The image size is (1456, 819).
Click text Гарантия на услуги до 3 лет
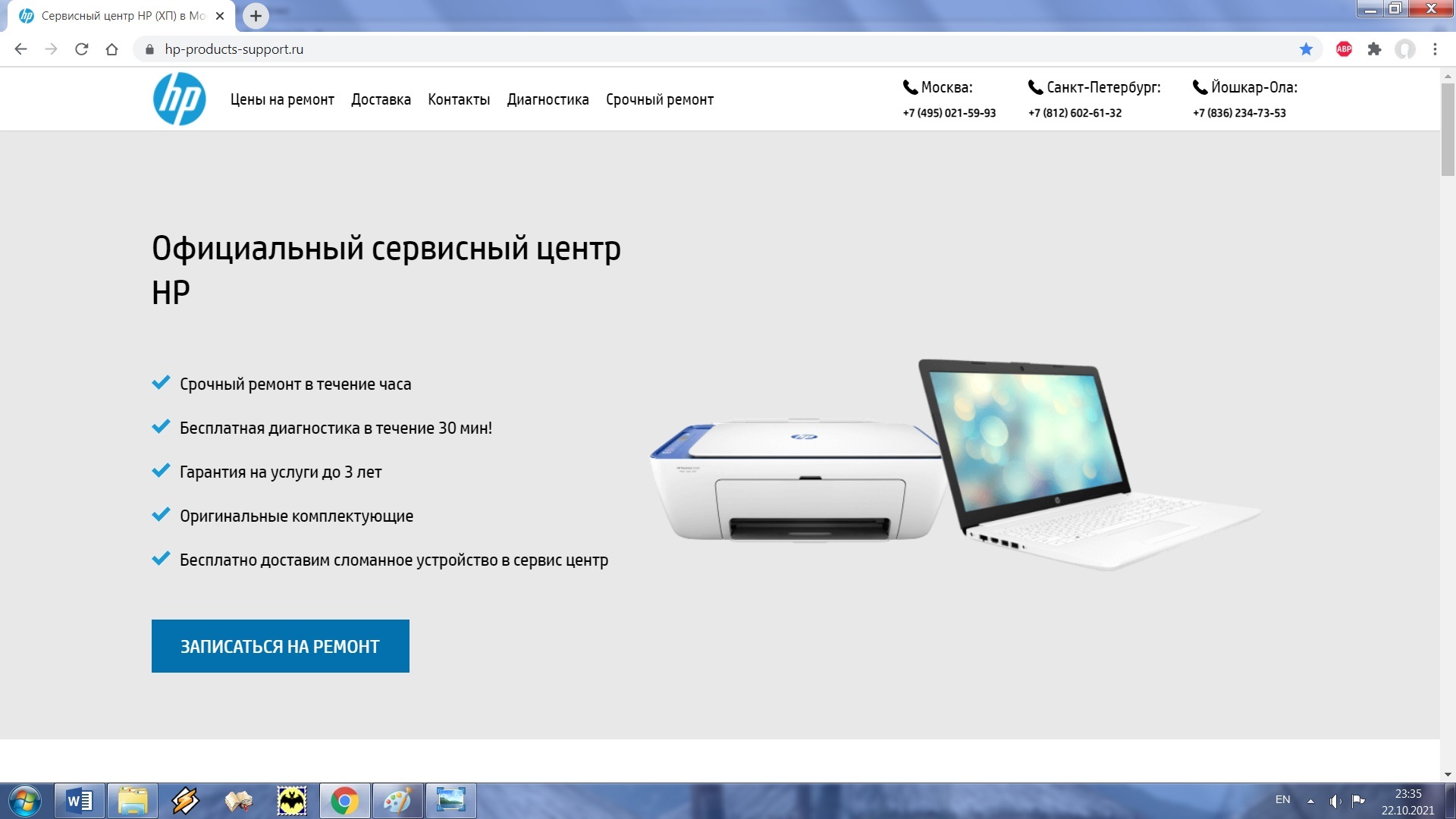pos(281,472)
